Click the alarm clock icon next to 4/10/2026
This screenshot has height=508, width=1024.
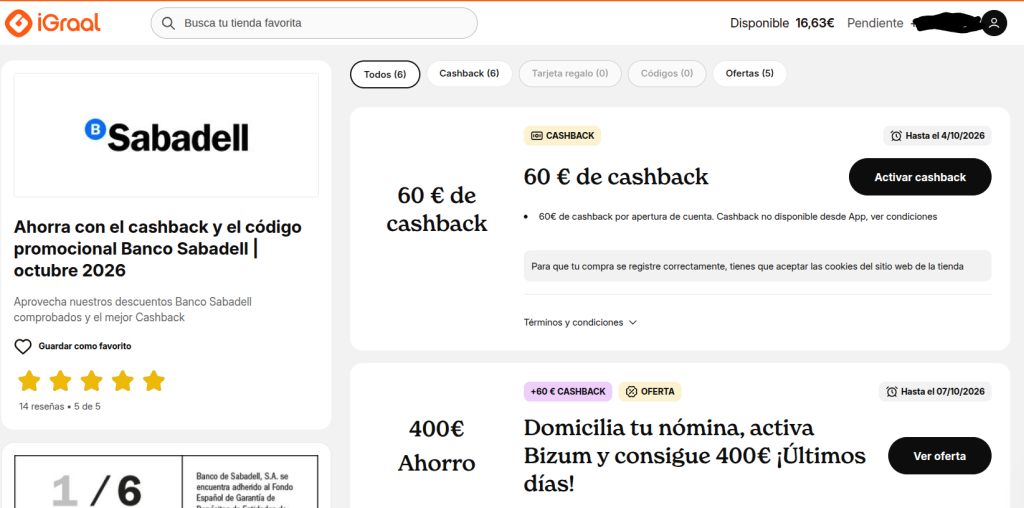[x=896, y=136]
